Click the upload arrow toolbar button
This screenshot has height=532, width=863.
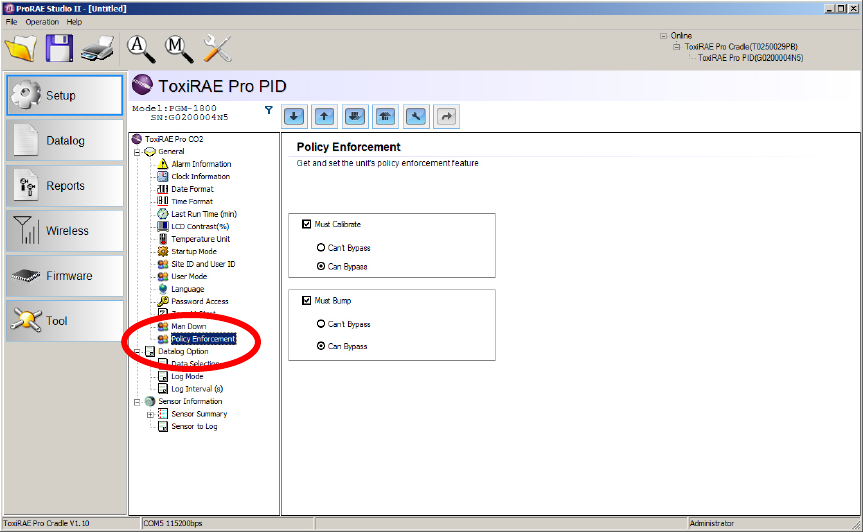click(324, 116)
